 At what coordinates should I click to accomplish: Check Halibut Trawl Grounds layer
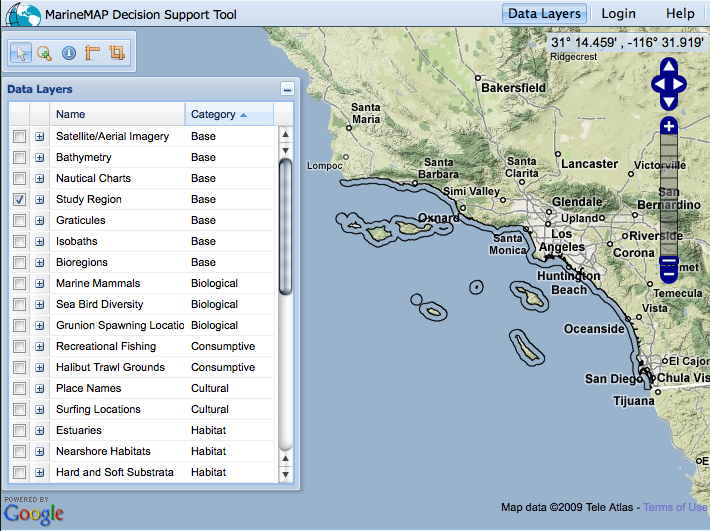click(19, 367)
